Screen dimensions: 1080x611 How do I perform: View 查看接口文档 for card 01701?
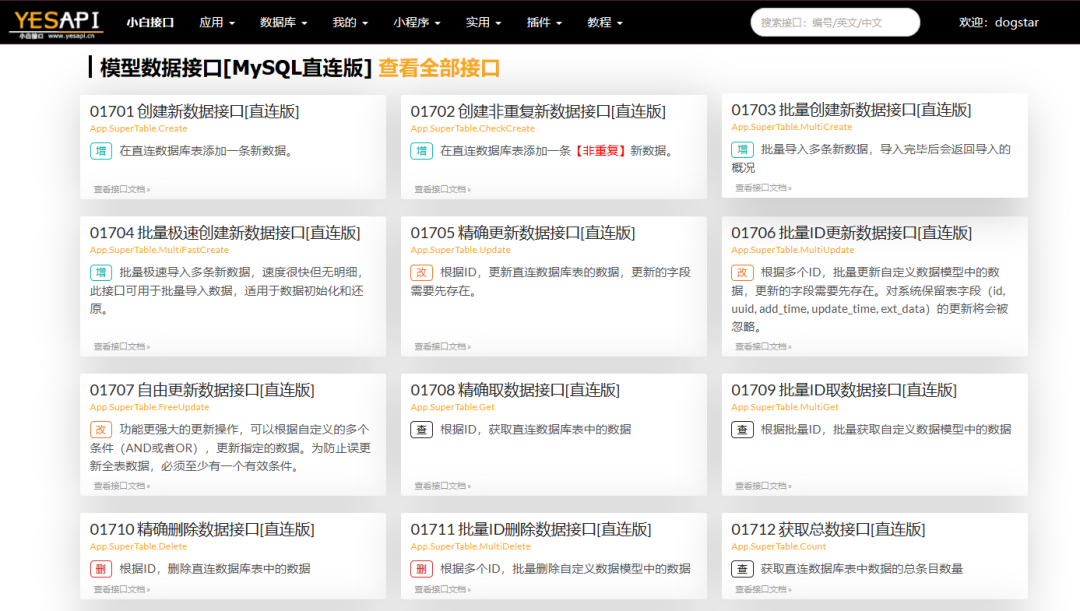coord(121,189)
